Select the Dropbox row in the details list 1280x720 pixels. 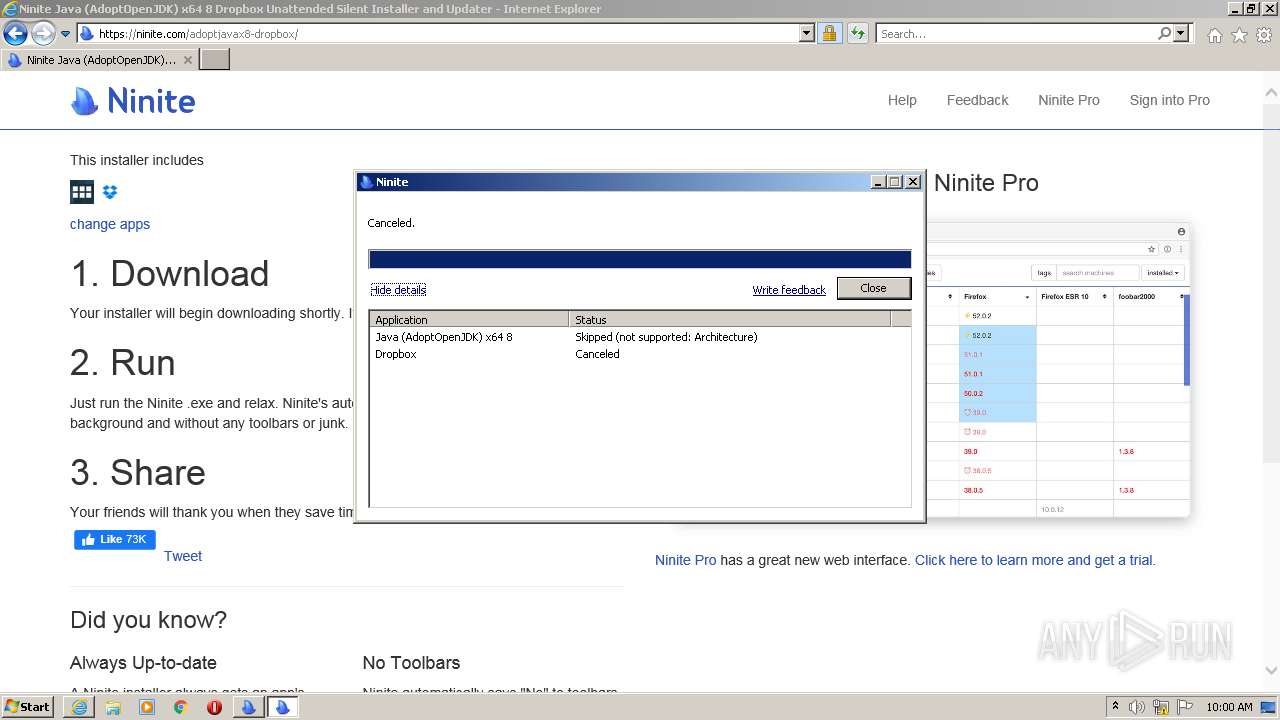(x=640, y=354)
